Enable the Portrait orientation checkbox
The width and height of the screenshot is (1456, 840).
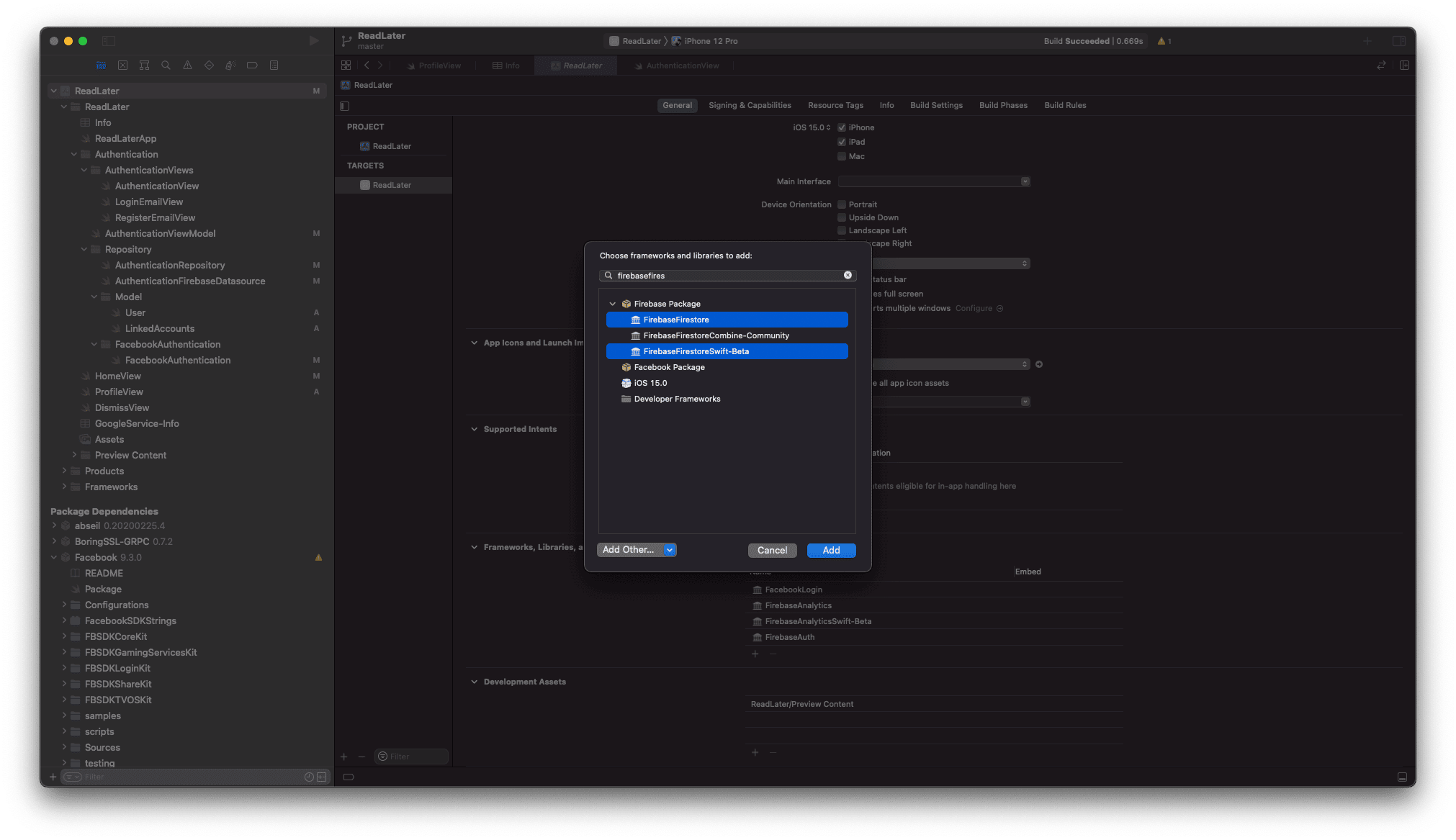(x=842, y=204)
